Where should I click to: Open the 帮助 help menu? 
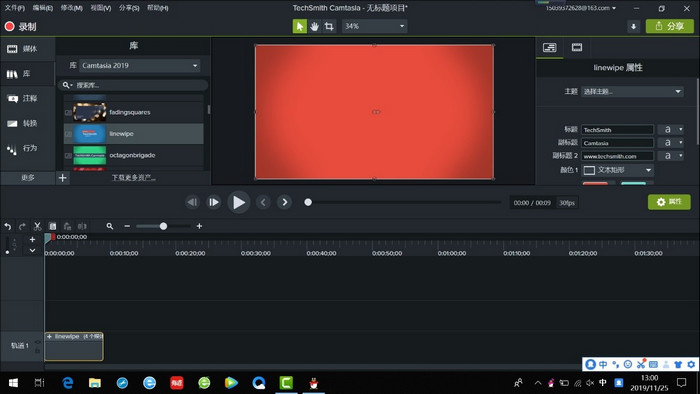click(x=158, y=8)
